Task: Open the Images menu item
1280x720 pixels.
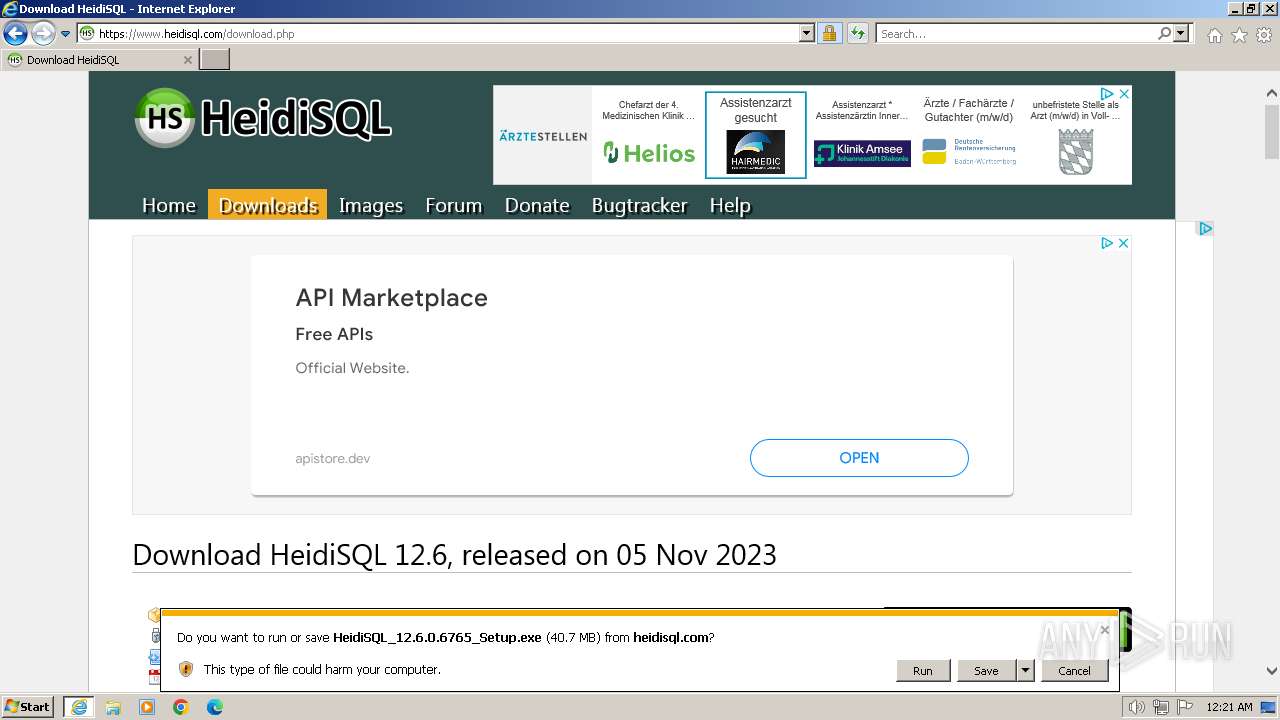Action: coord(371,205)
